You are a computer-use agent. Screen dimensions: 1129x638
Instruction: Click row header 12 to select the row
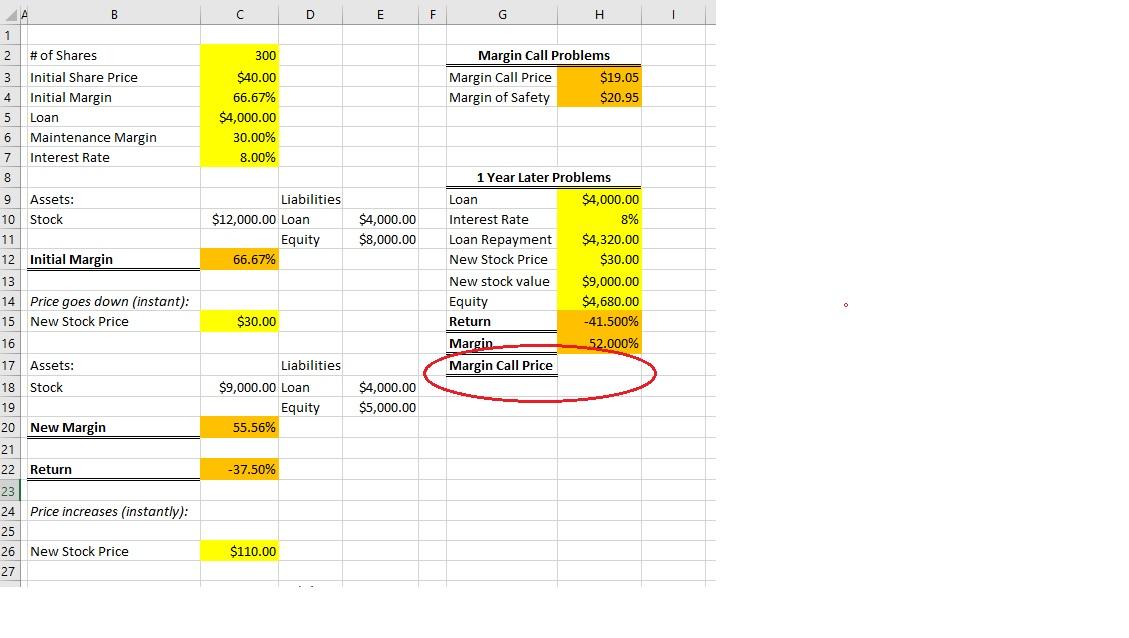[x=9, y=259]
